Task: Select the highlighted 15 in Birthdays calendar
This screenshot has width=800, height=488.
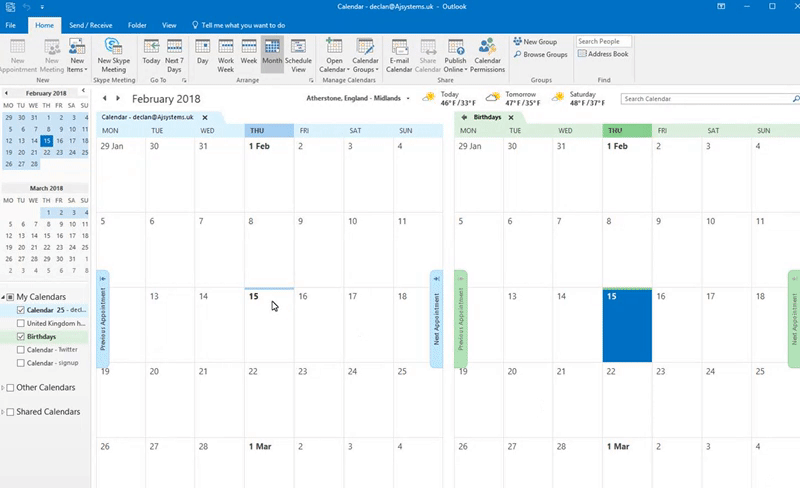Action: pos(627,325)
